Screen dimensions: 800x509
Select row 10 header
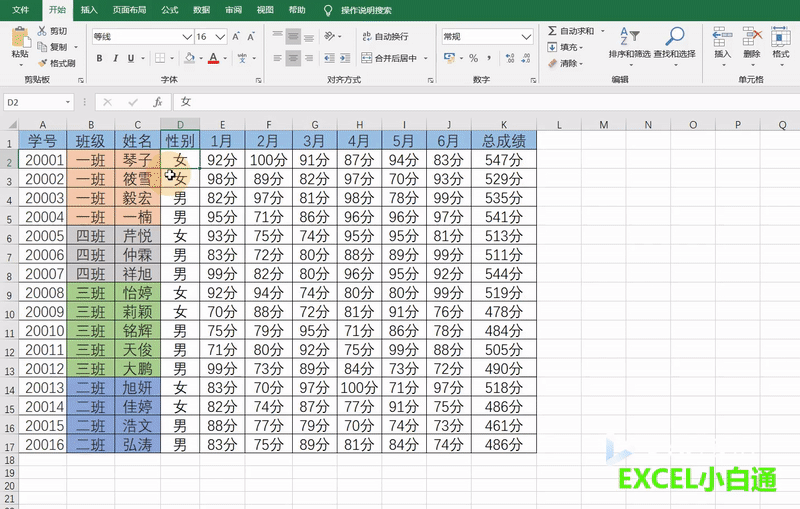(9, 313)
